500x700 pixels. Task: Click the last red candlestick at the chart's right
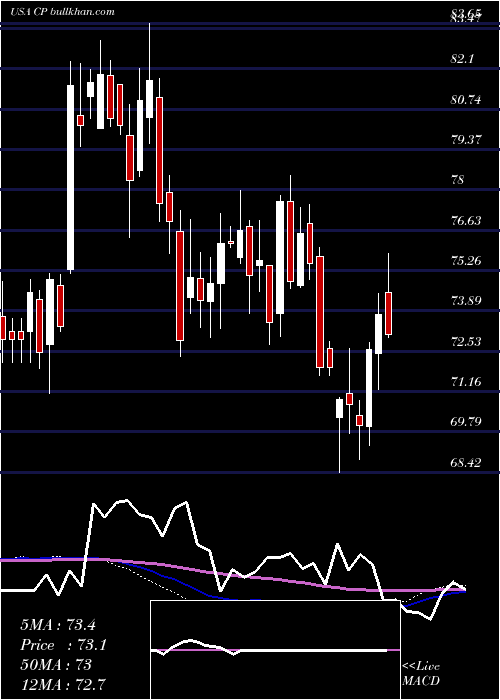coord(388,313)
